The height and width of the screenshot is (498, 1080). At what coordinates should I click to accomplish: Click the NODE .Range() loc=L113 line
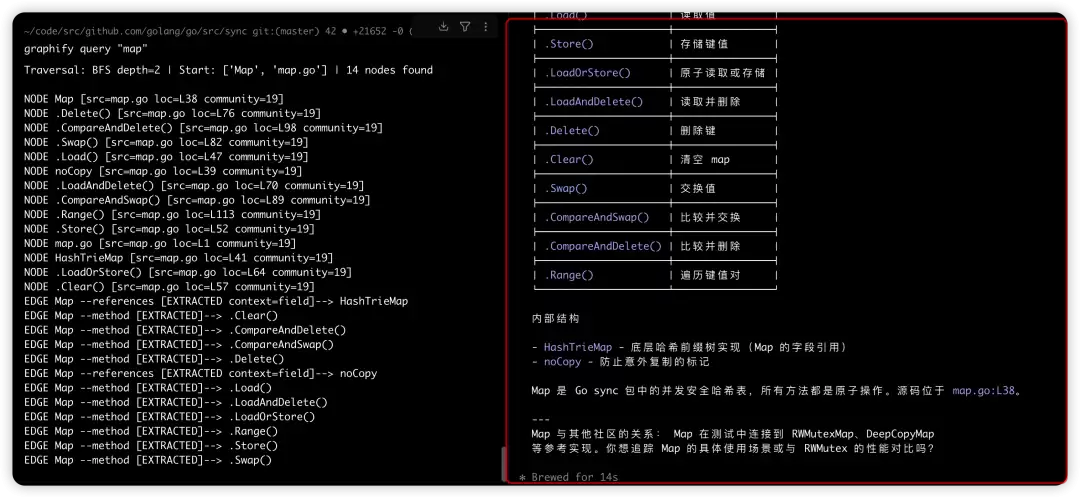coord(172,214)
